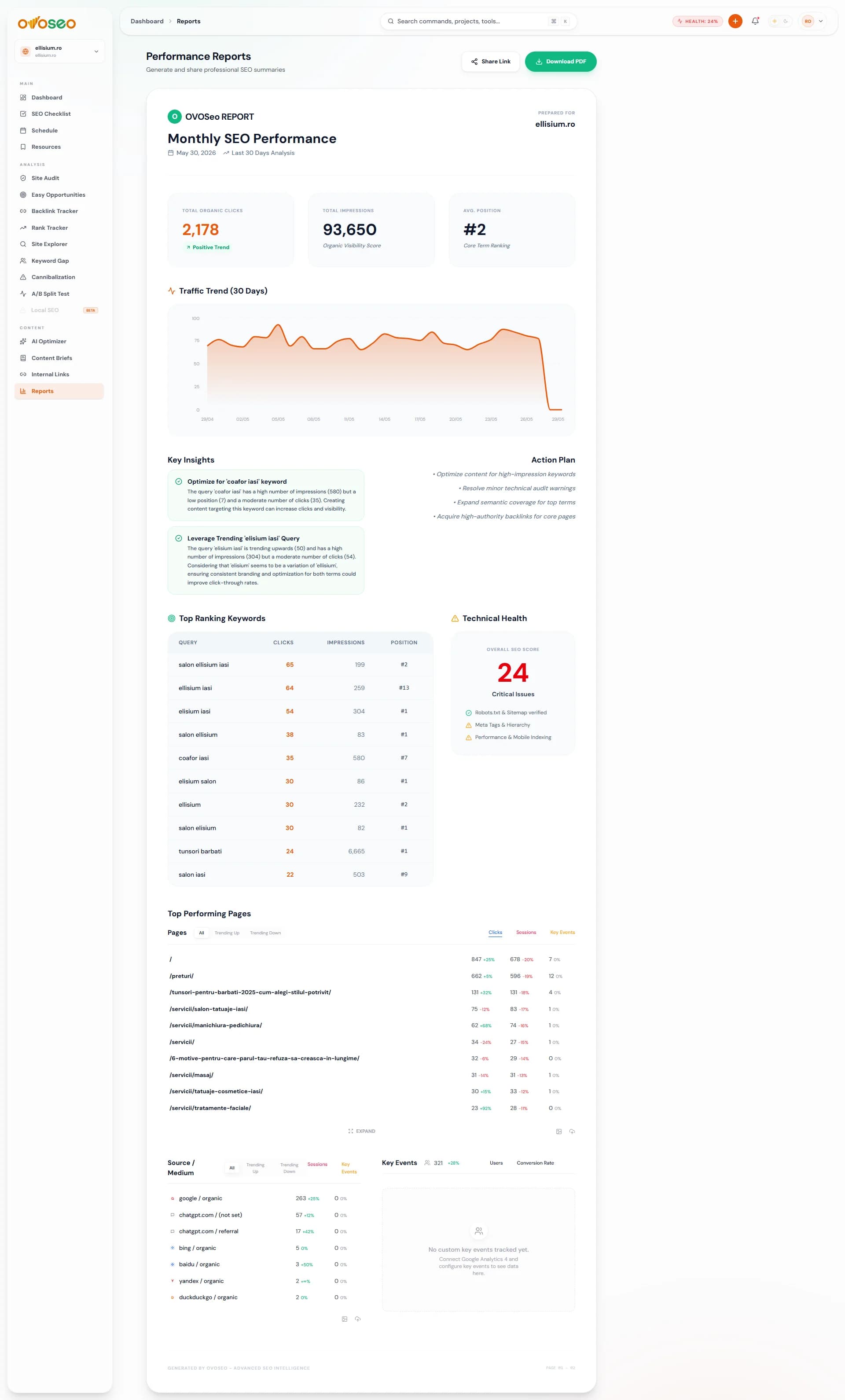Click the 'tunsori barbati' keyword row

300,851
